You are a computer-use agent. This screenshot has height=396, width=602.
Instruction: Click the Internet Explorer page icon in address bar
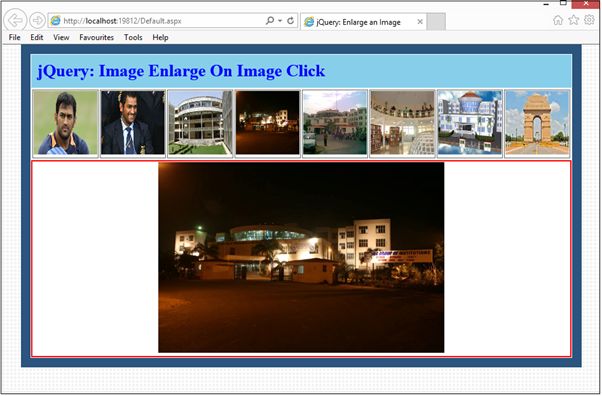point(56,21)
